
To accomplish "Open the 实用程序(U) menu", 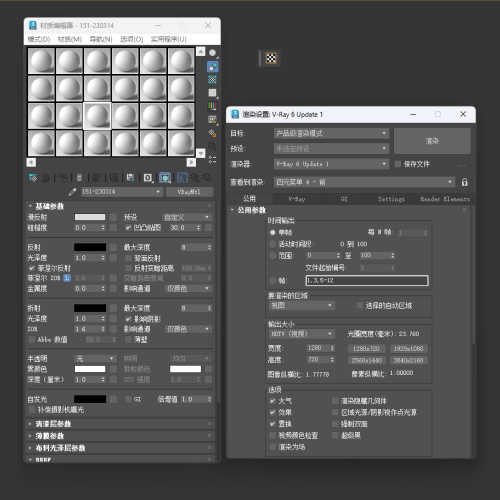I will 169,39.
